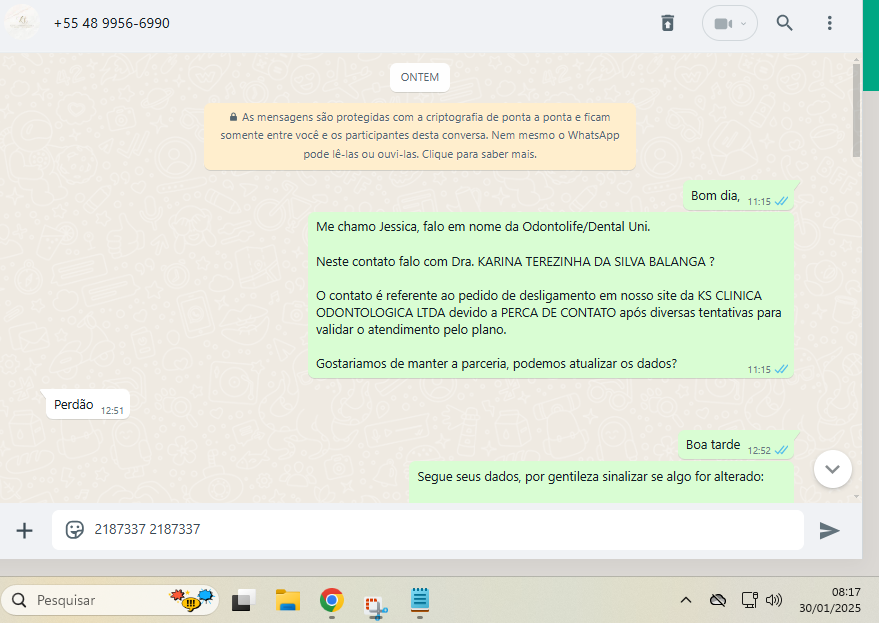Click double-check read receipt on 'Bom dia,'
Viewport: 879px width, 623px height.
(781, 201)
